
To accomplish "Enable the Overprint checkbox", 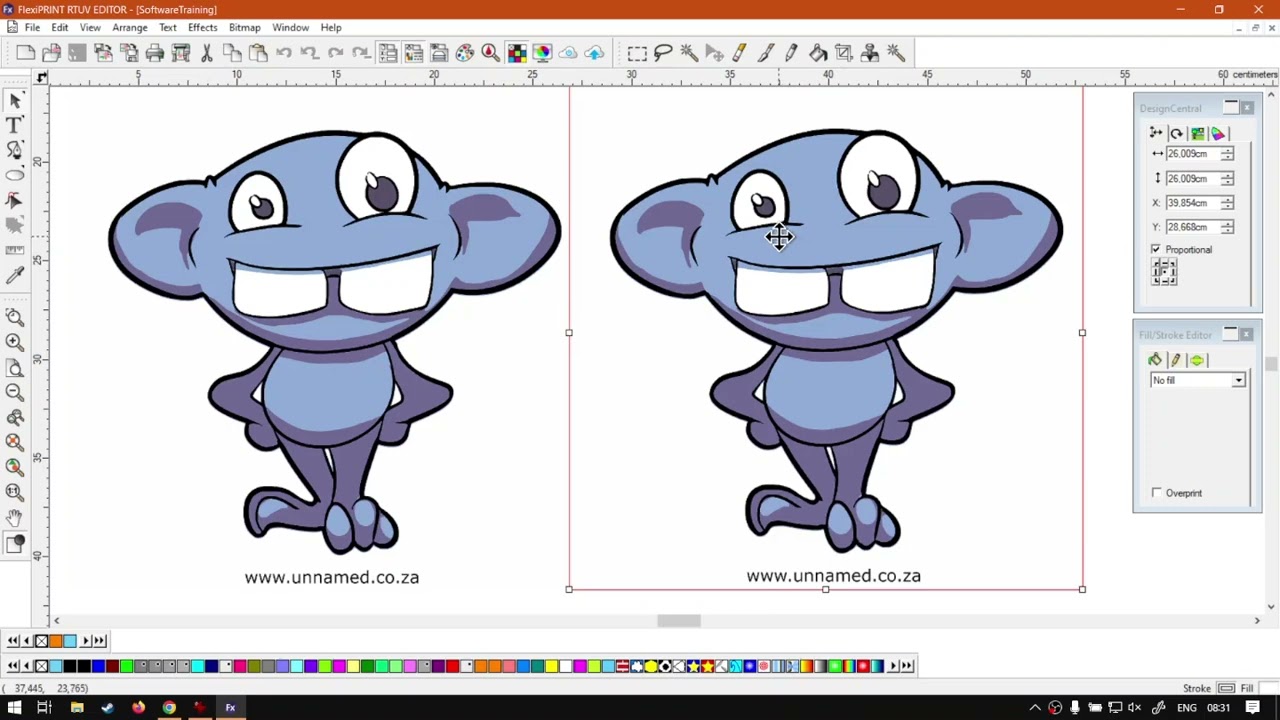I will click(x=1157, y=493).
